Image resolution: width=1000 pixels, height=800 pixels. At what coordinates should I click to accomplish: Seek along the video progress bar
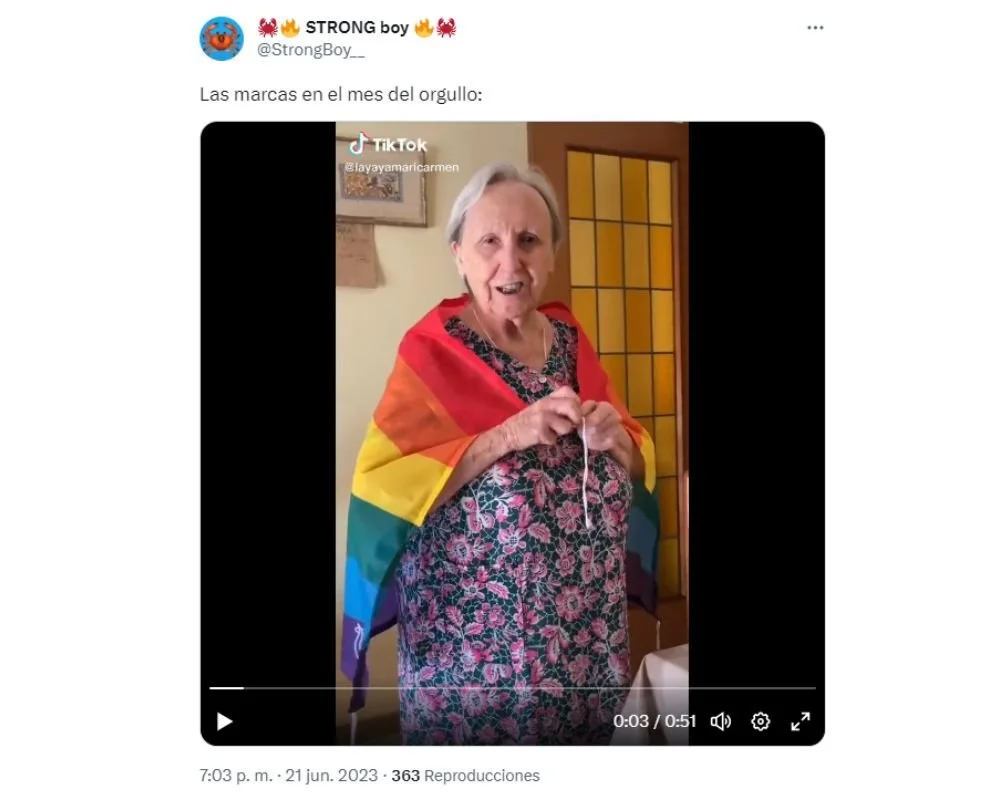513,688
